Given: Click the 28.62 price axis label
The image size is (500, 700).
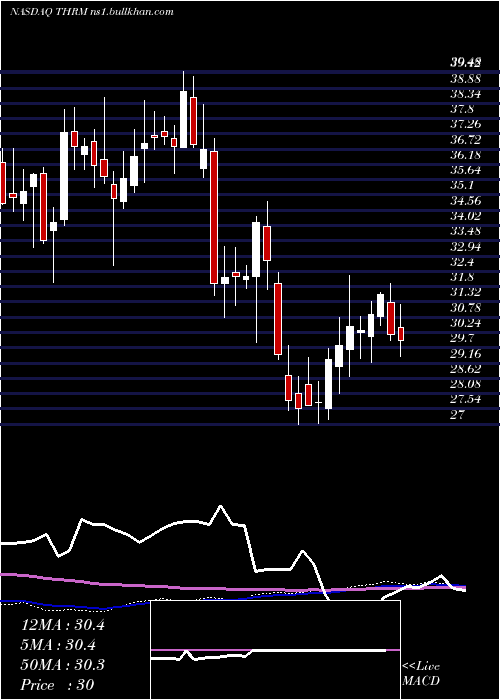Looking at the screenshot, I should (x=466, y=369).
